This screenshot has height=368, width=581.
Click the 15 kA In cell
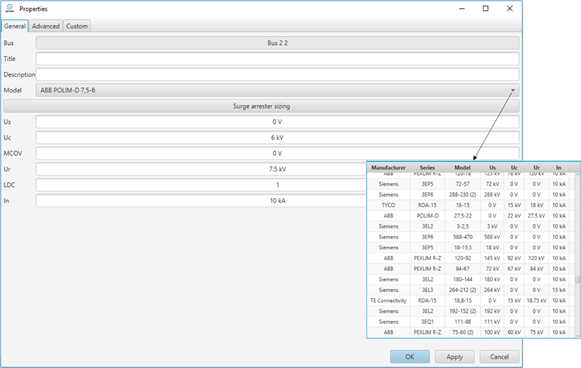click(x=559, y=290)
